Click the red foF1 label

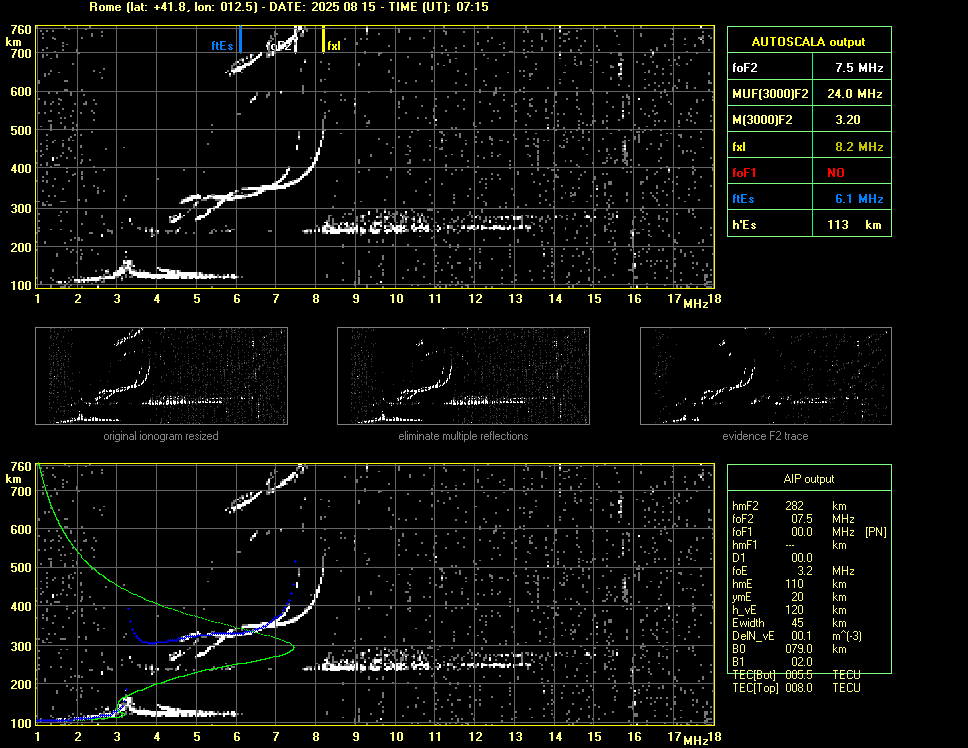[x=744, y=173]
